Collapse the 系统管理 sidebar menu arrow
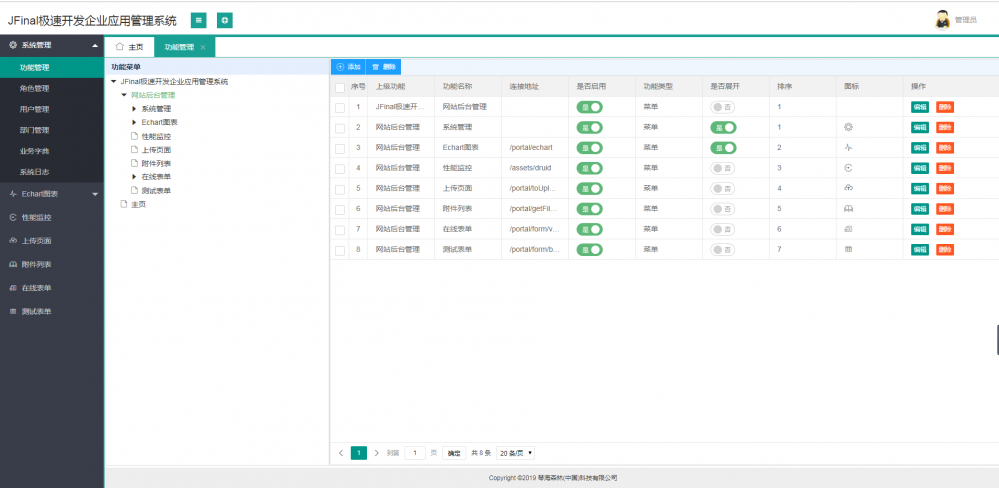Screen dimensions: 999x488 (x=95, y=46)
